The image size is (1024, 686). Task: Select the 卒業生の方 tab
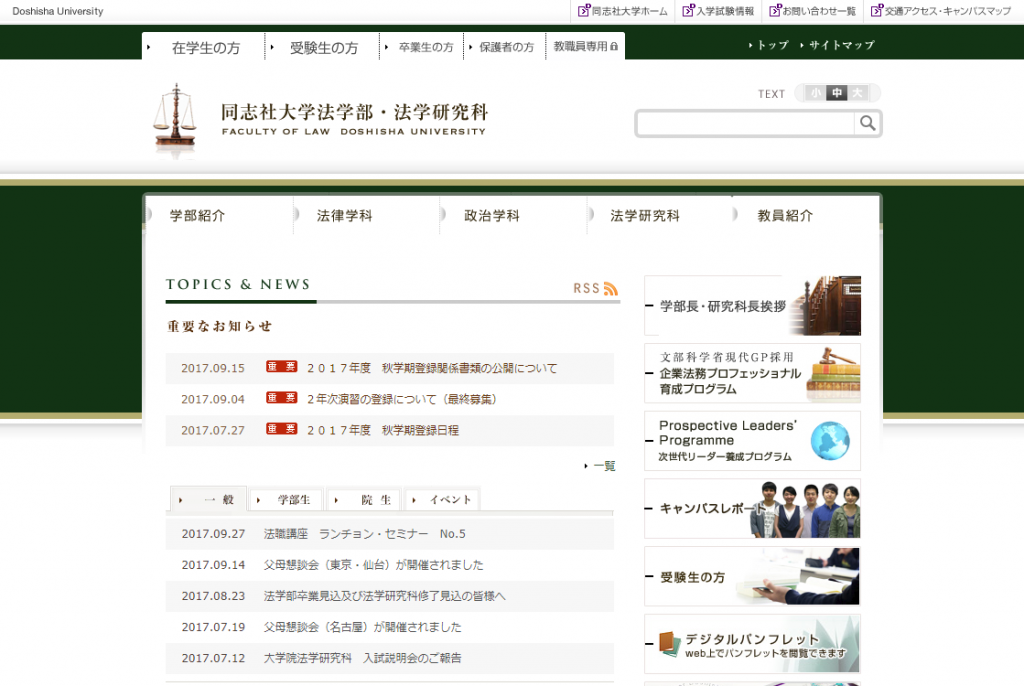421,47
